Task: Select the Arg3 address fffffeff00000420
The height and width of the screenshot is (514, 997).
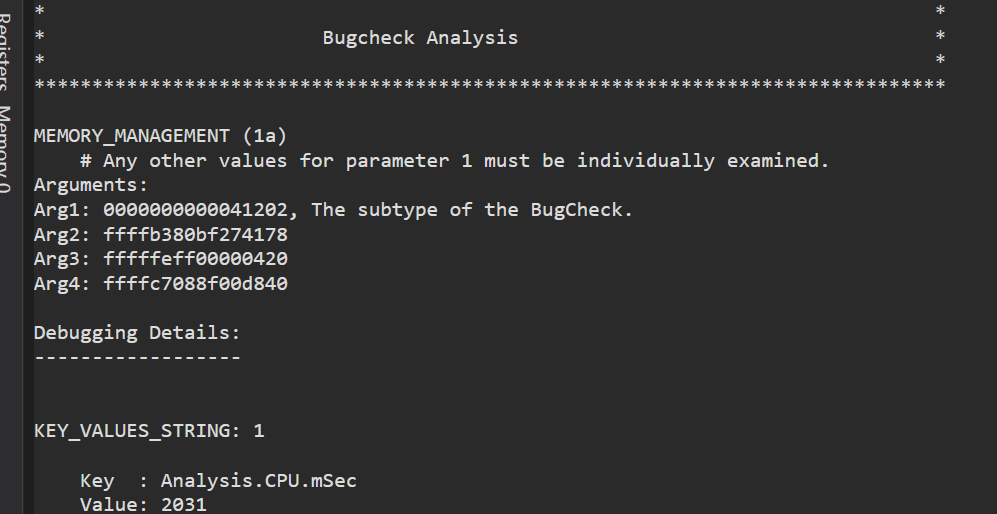Action: tap(195, 259)
